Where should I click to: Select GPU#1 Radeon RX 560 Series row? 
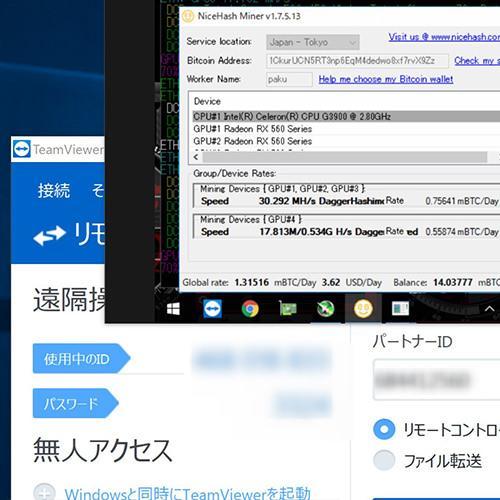(346, 129)
